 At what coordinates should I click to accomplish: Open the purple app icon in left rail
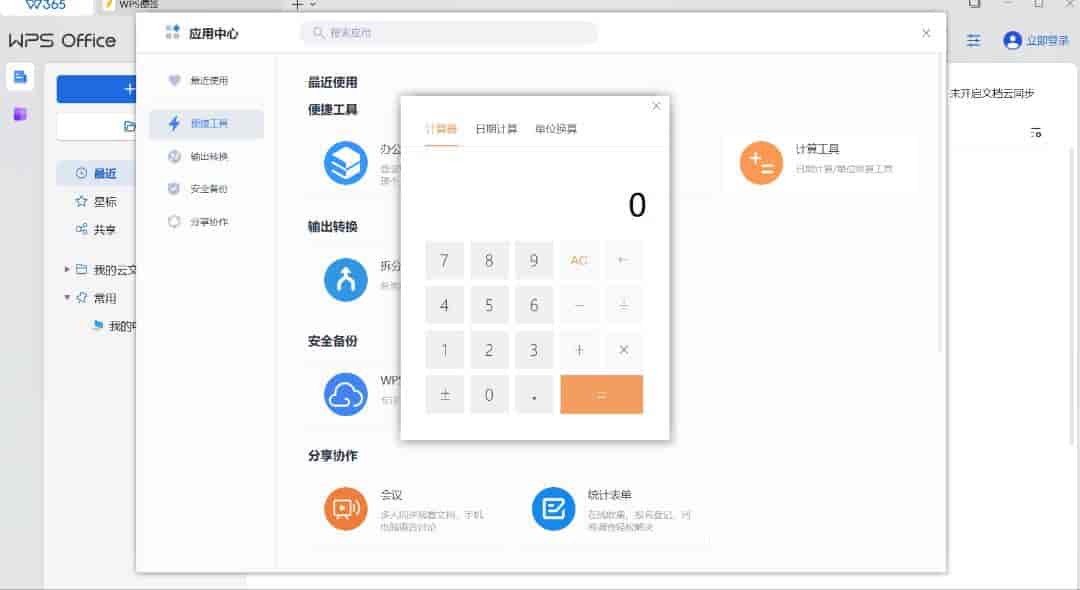20,114
